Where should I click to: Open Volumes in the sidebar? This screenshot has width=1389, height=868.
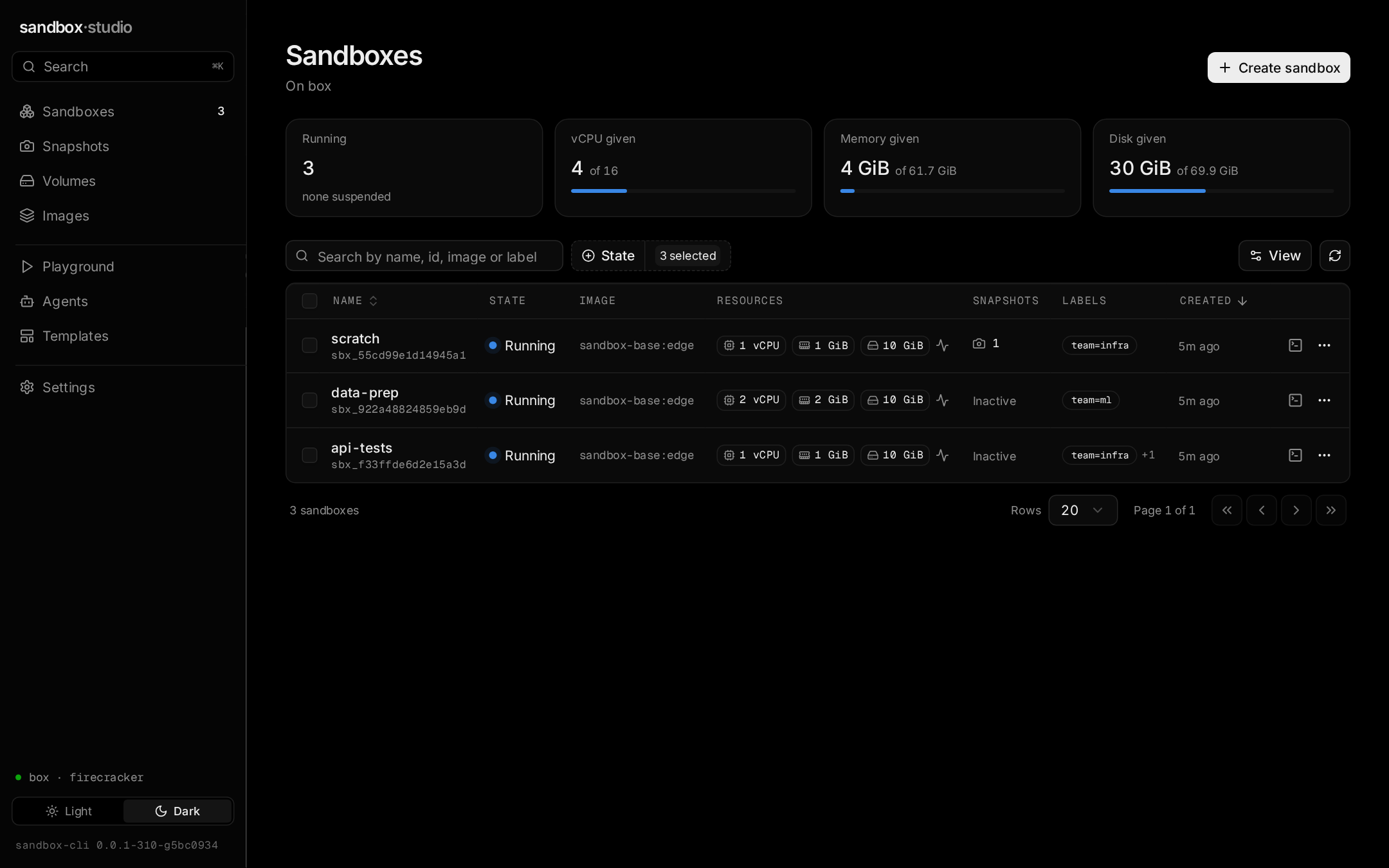[122, 181]
